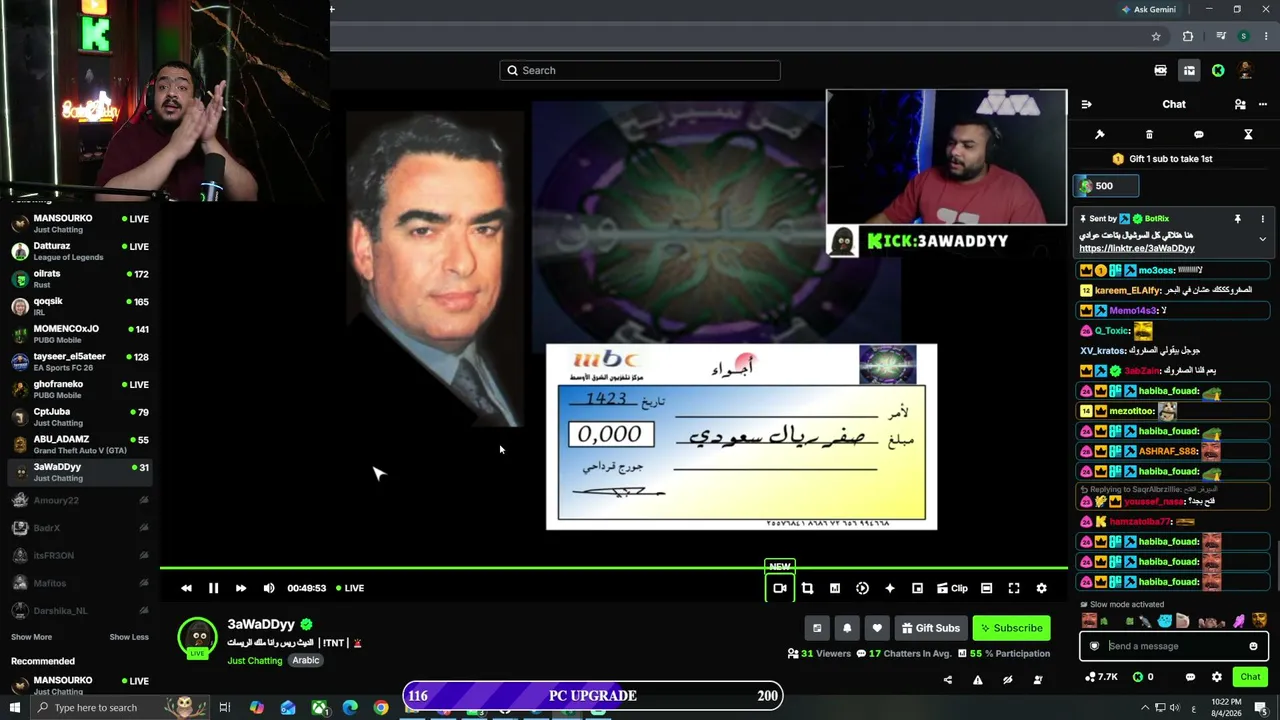Open the 500 points reward badge
This screenshot has width=1280, height=720.
[1105, 186]
